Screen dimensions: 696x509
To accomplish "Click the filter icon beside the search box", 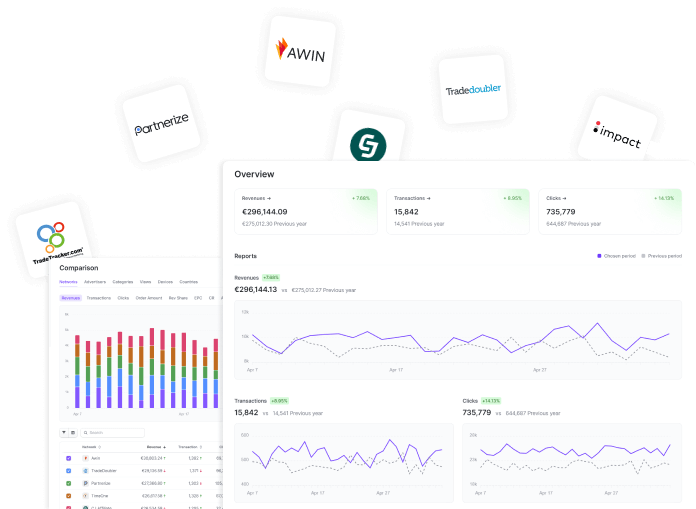I will point(64,433).
